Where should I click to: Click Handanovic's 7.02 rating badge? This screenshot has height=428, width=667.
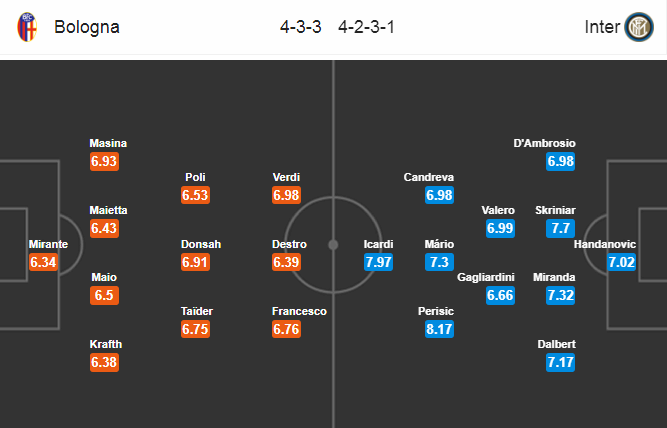click(621, 262)
